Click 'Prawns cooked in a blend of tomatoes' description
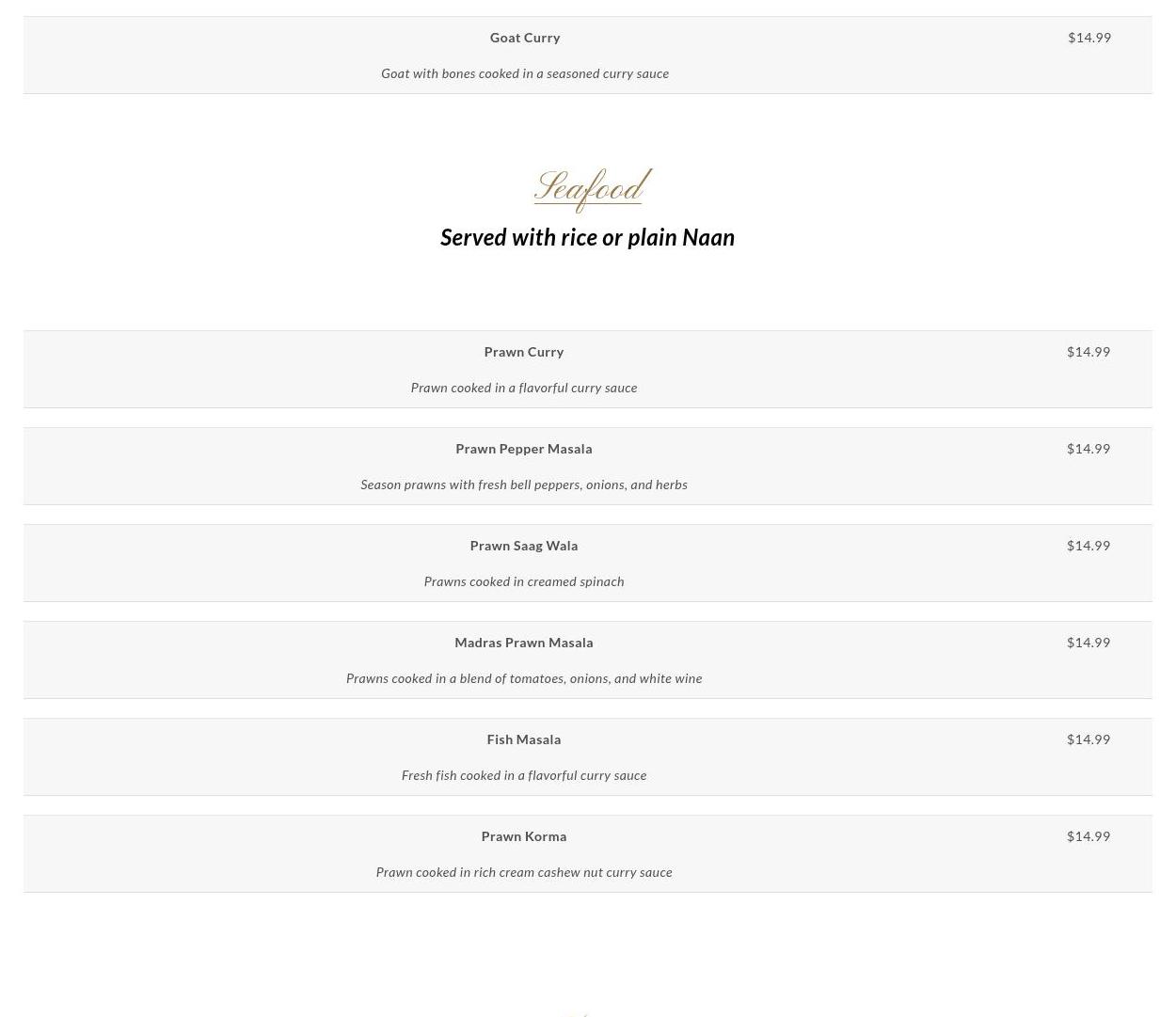 click(524, 678)
